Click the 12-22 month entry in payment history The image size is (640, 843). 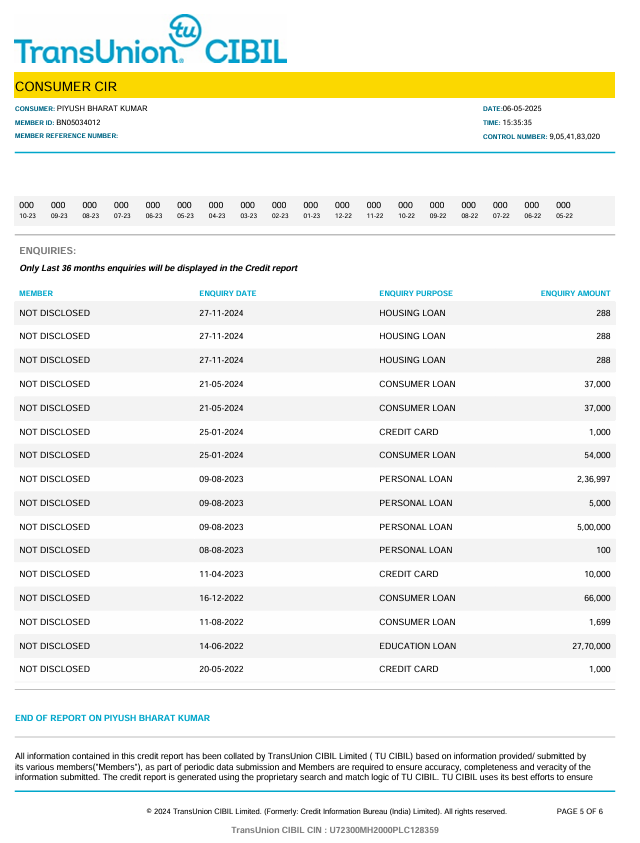tap(343, 210)
